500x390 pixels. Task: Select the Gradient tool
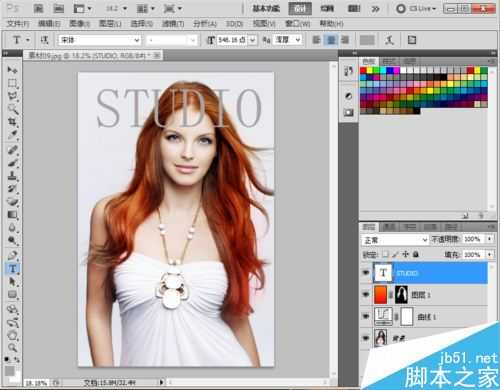tap(12, 215)
